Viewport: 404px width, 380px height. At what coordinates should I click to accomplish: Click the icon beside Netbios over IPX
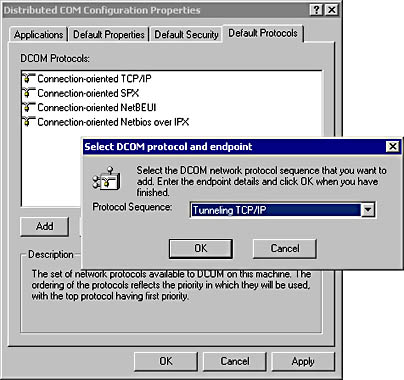[x=29, y=122]
